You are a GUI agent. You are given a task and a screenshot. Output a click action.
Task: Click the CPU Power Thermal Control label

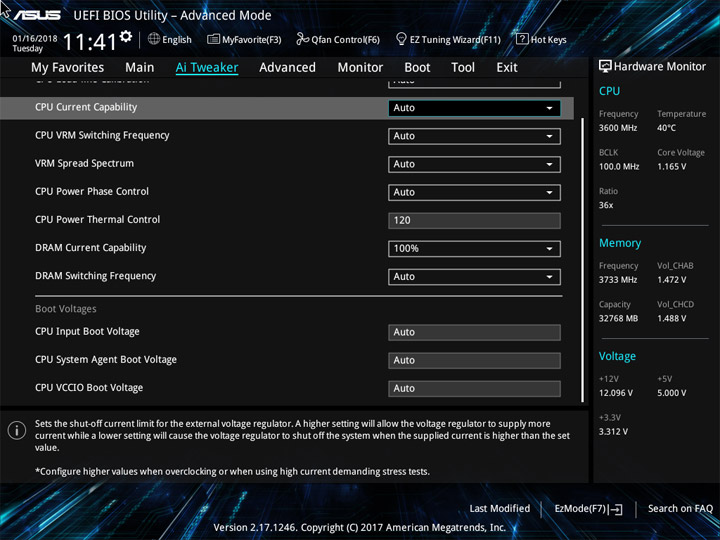(x=97, y=219)
